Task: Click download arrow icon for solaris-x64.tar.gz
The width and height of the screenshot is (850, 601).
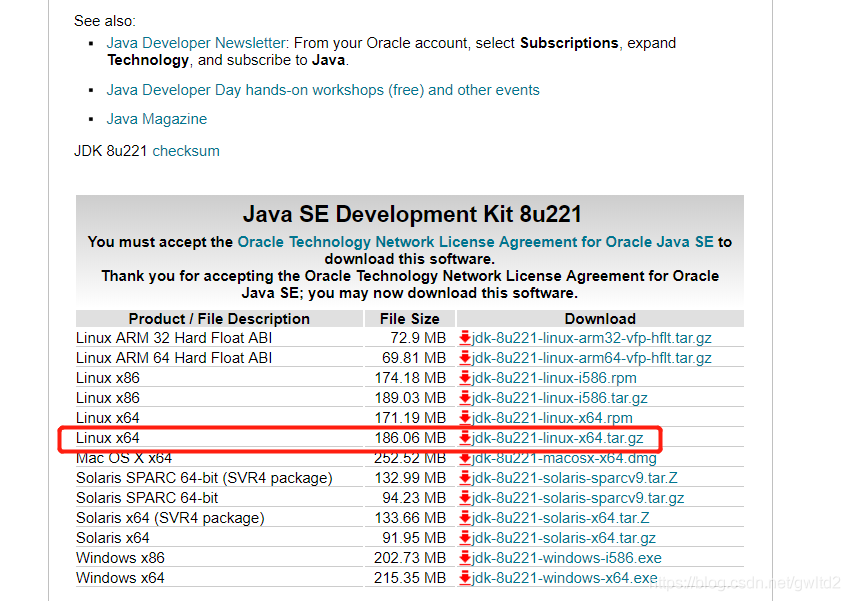Action: click(x=465, y=538)
